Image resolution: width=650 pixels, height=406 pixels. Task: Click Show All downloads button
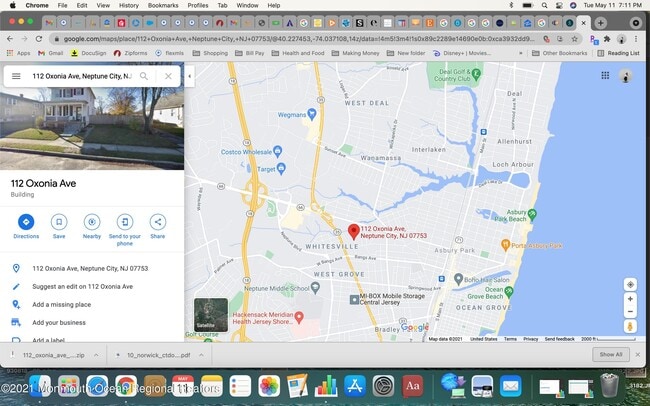(x=611, y=355)
